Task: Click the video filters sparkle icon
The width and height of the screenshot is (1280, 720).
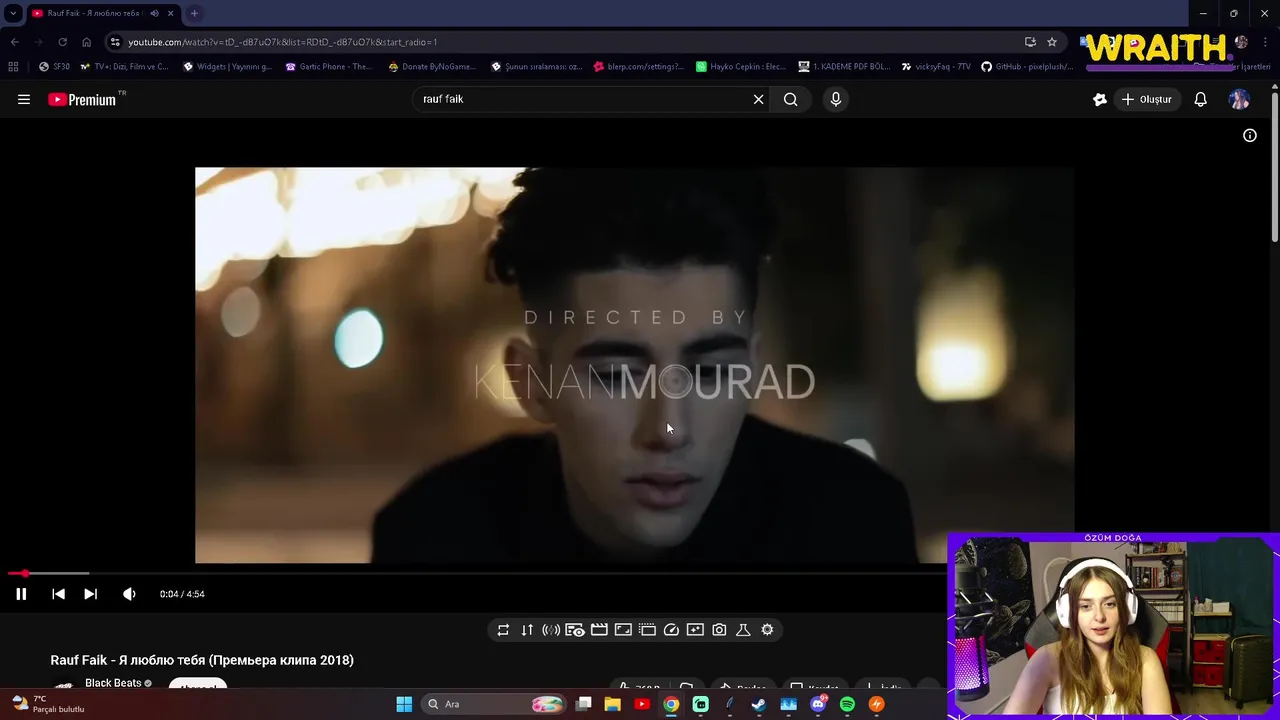Action: pyautogui.click(x=695, y=630)
